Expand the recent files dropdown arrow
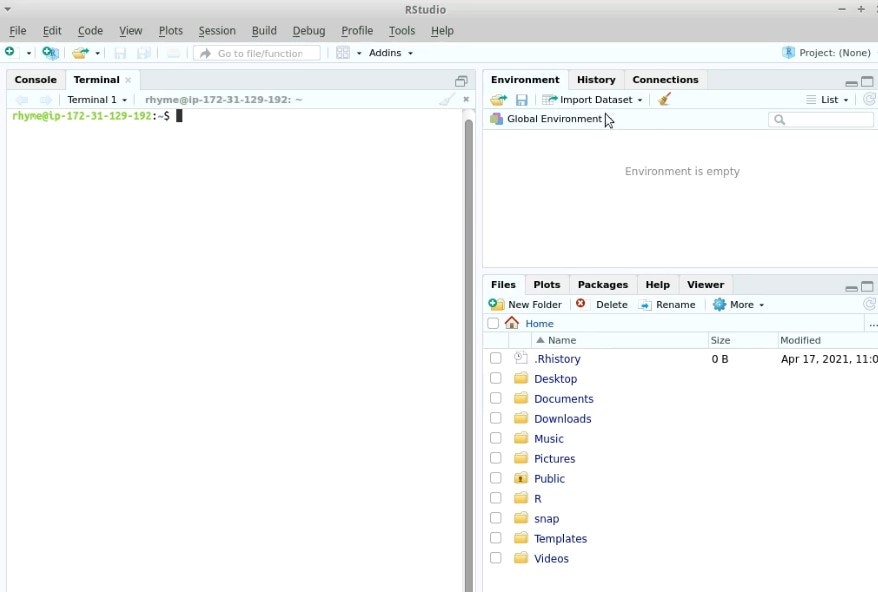 coord(97,53)
